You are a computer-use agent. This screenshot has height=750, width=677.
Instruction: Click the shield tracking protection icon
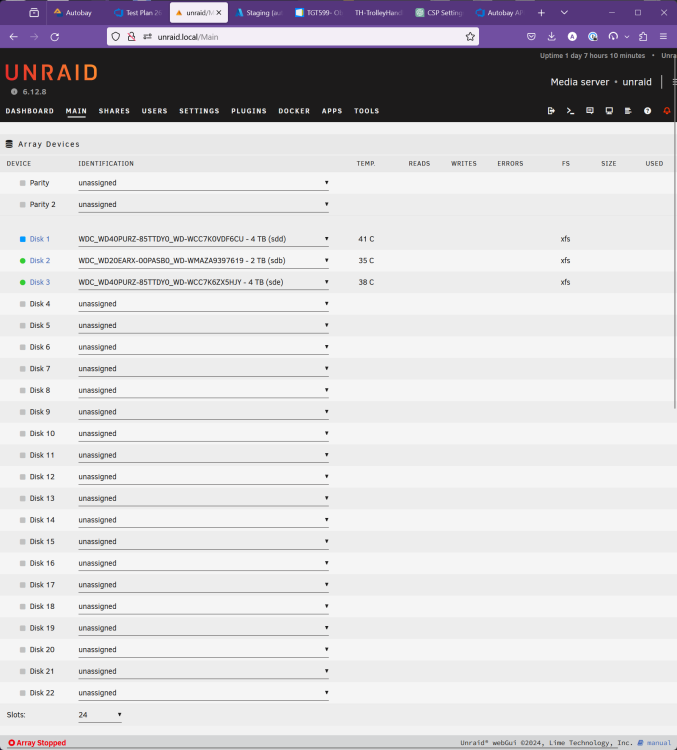tap(116, 37)
